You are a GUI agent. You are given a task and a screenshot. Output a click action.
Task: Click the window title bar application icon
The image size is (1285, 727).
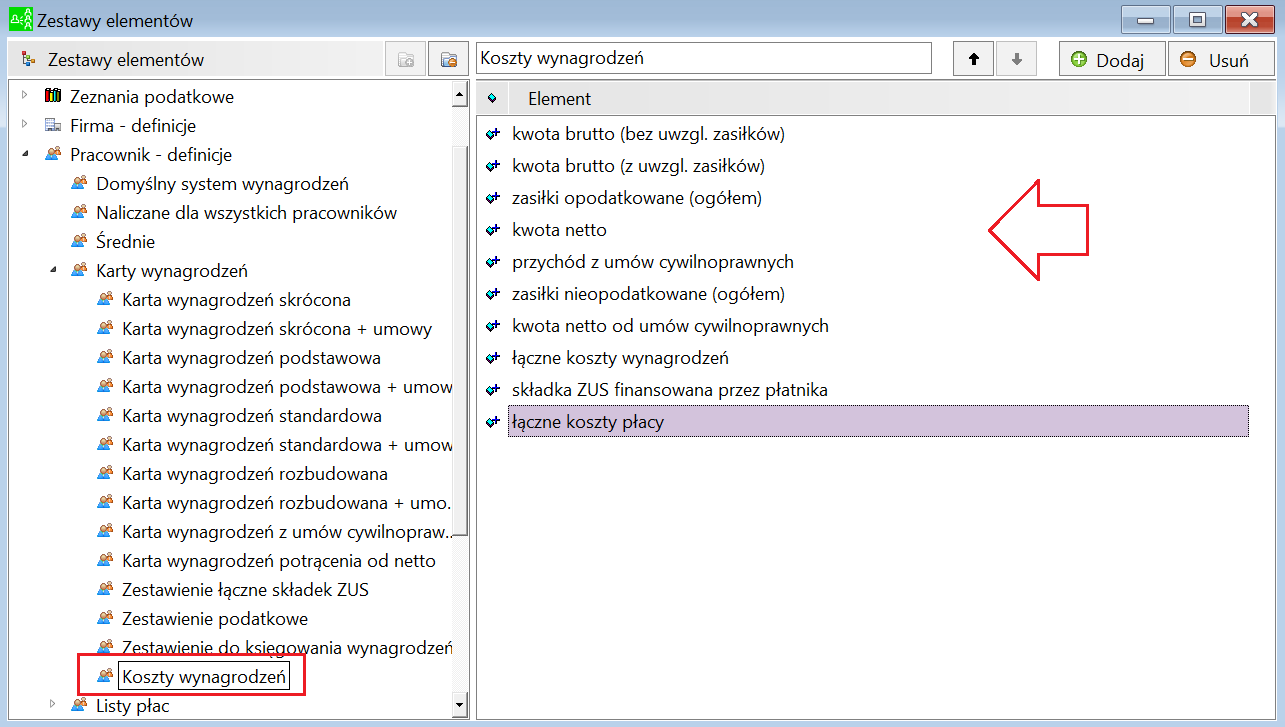20,19
